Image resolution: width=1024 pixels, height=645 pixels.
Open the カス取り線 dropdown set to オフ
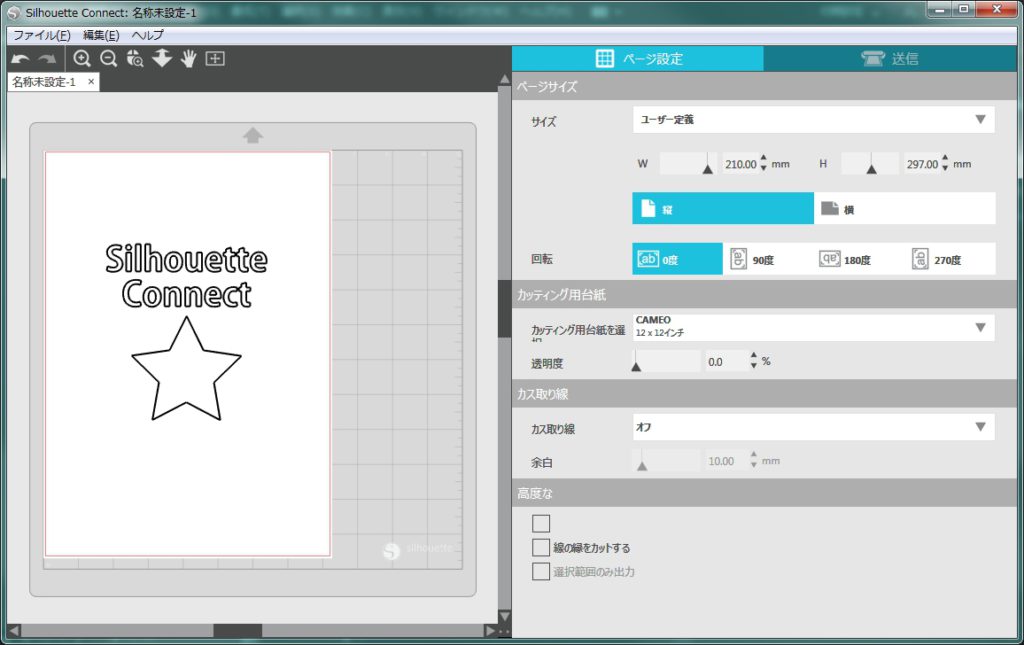(814, 427)
